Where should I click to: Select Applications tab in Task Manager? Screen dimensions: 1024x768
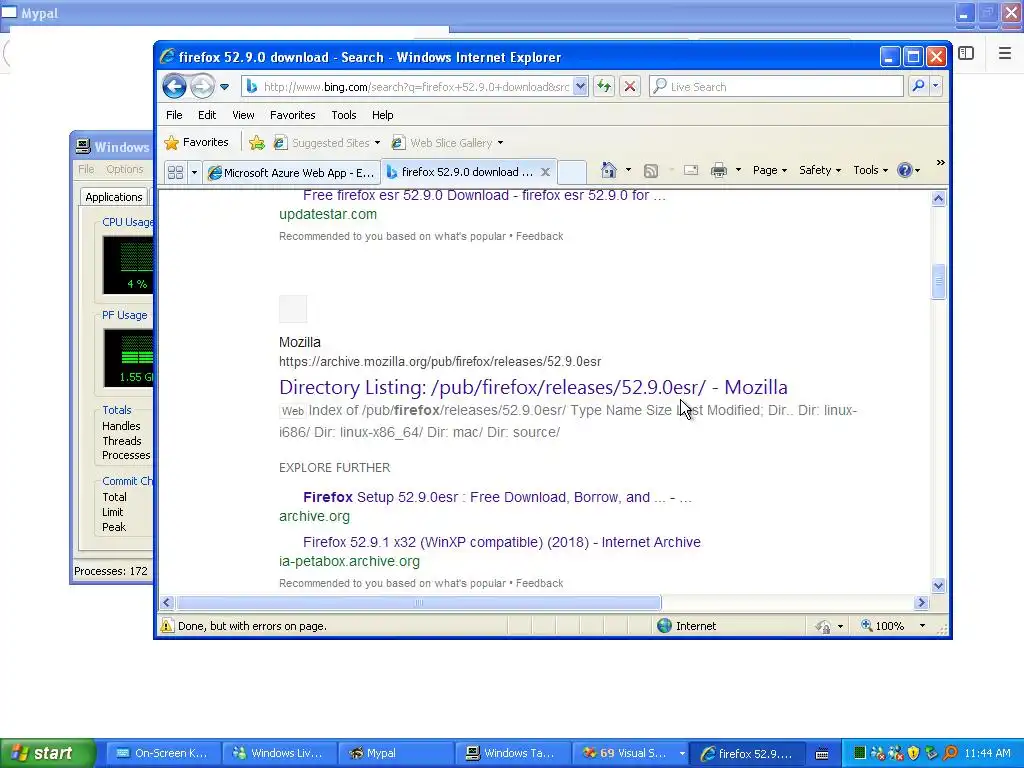(x=114, y=197)
